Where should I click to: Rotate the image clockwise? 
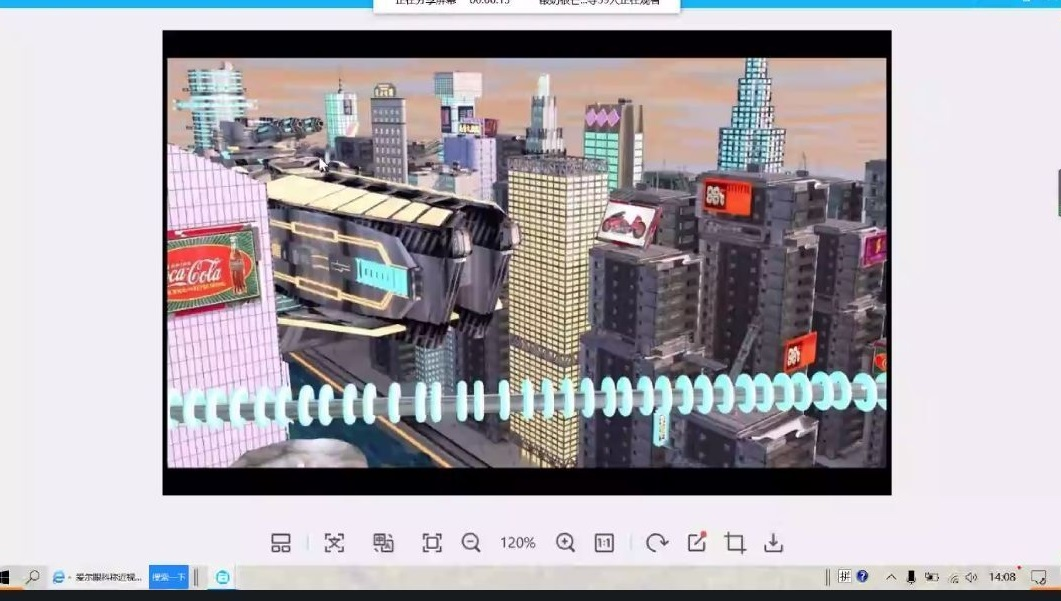656,543
